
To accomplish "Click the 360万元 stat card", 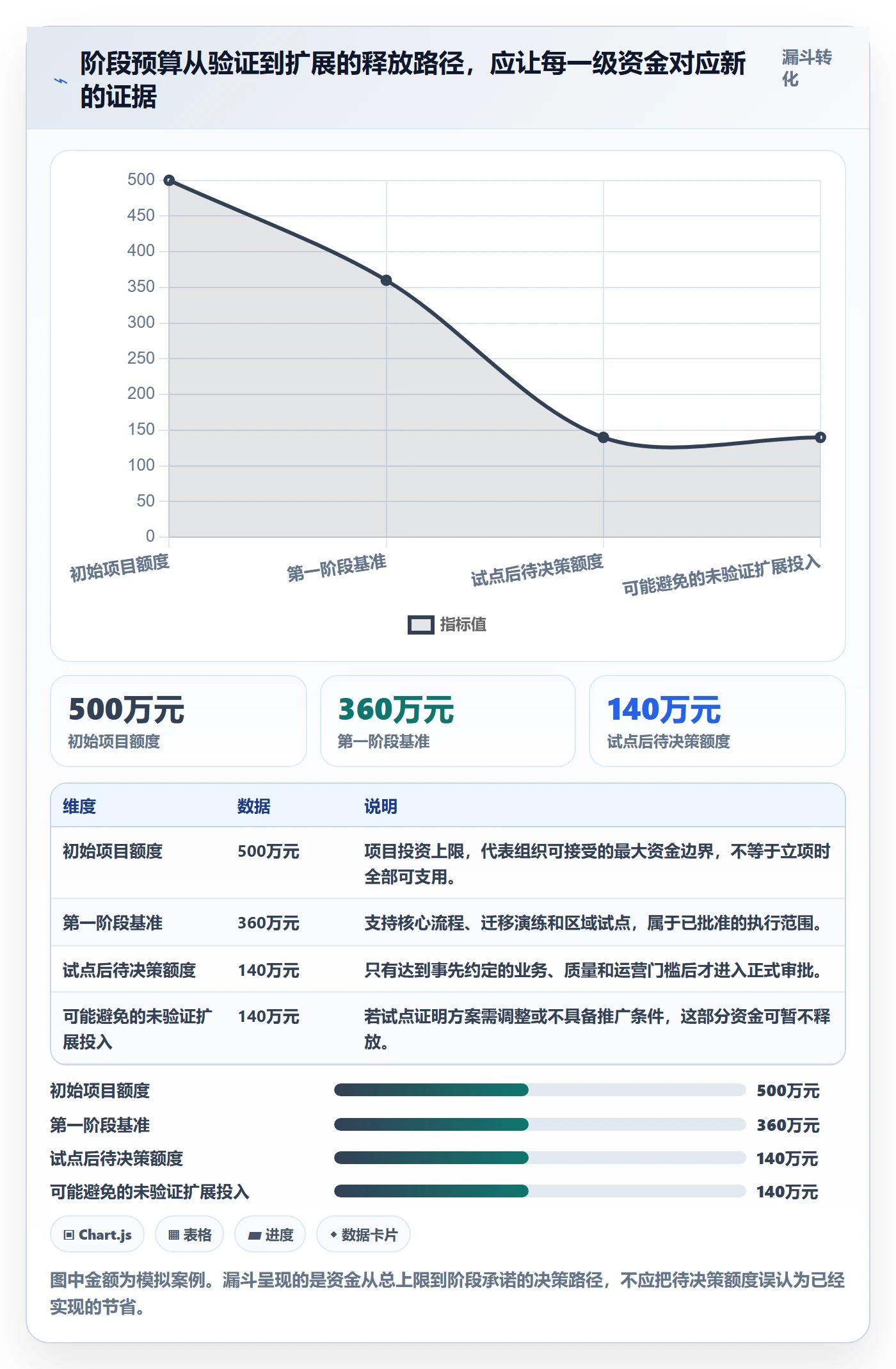I will coord(448,721).
